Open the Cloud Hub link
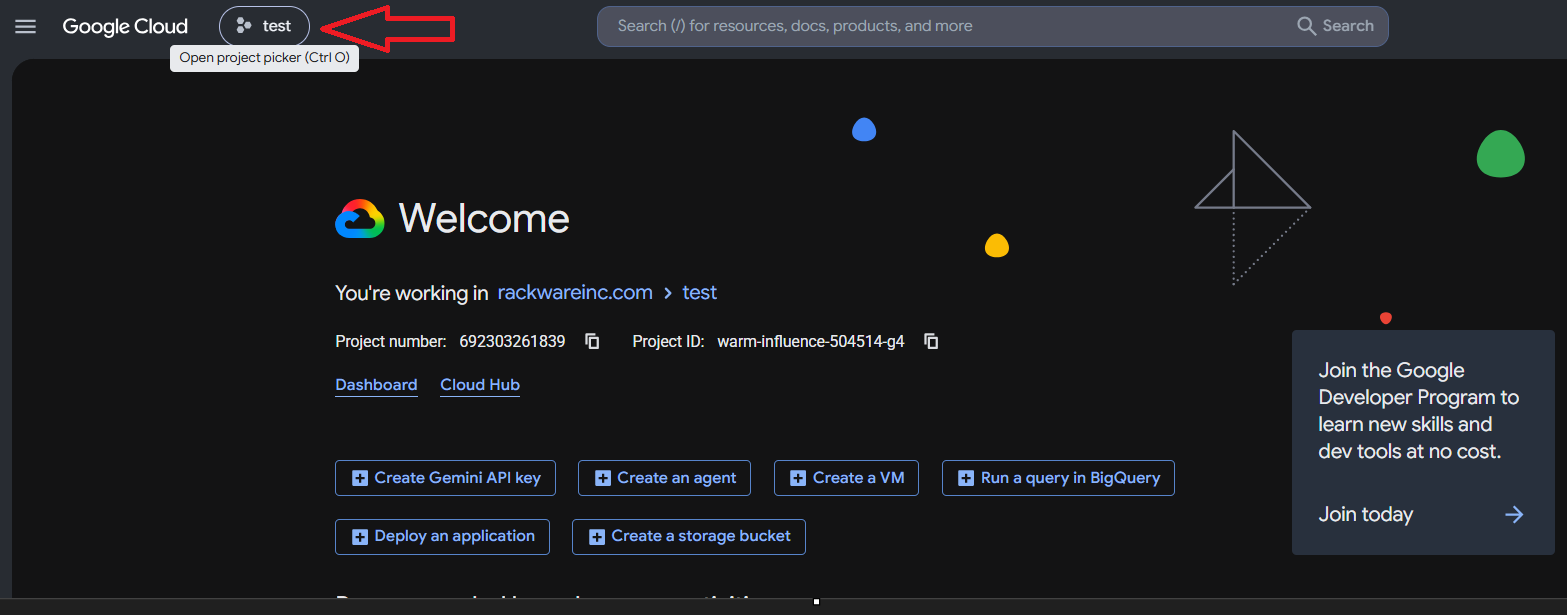Screen dimensions: 1567x615 [x=480, y=385]
